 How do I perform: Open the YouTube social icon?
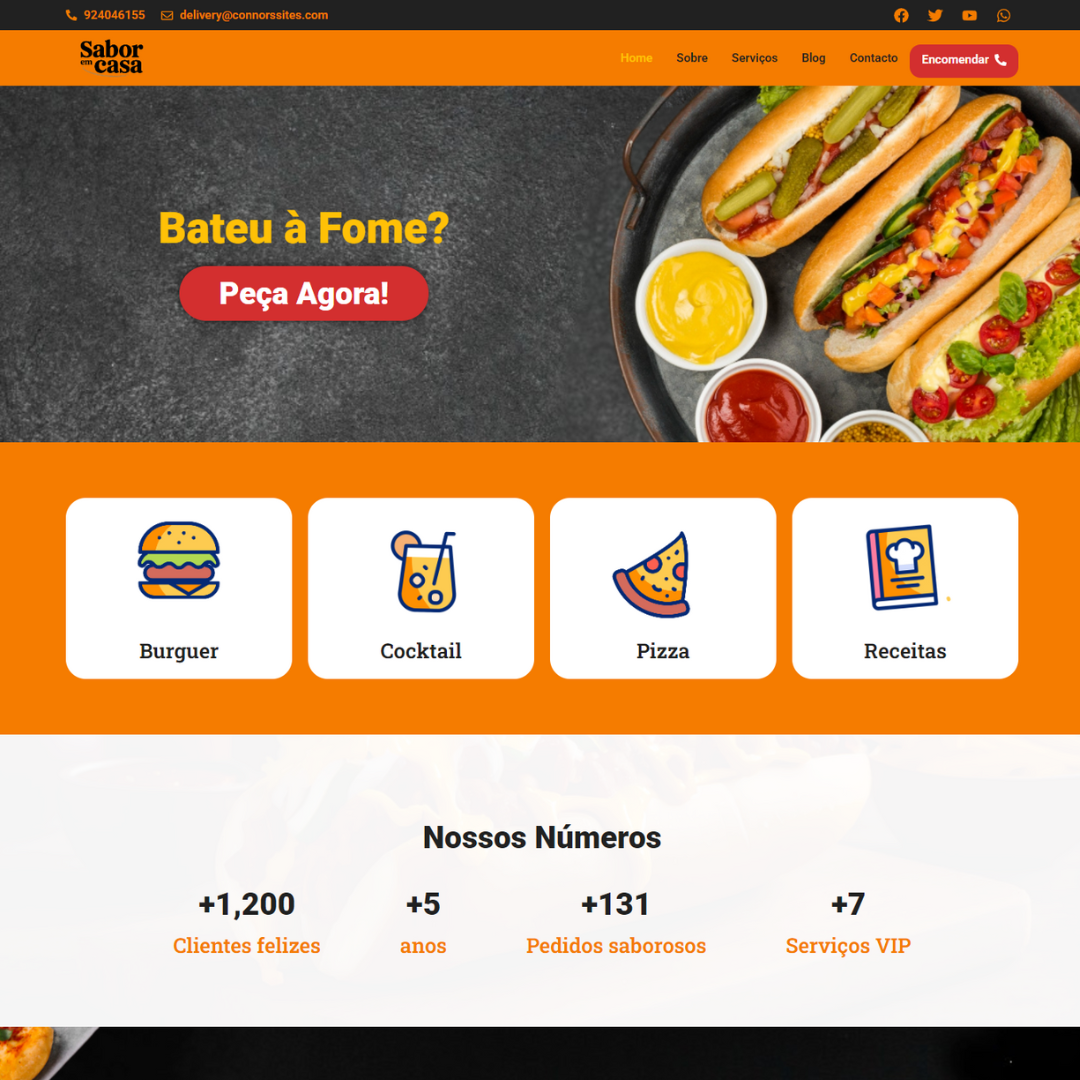pyautogui.click(x=969, y=15)
